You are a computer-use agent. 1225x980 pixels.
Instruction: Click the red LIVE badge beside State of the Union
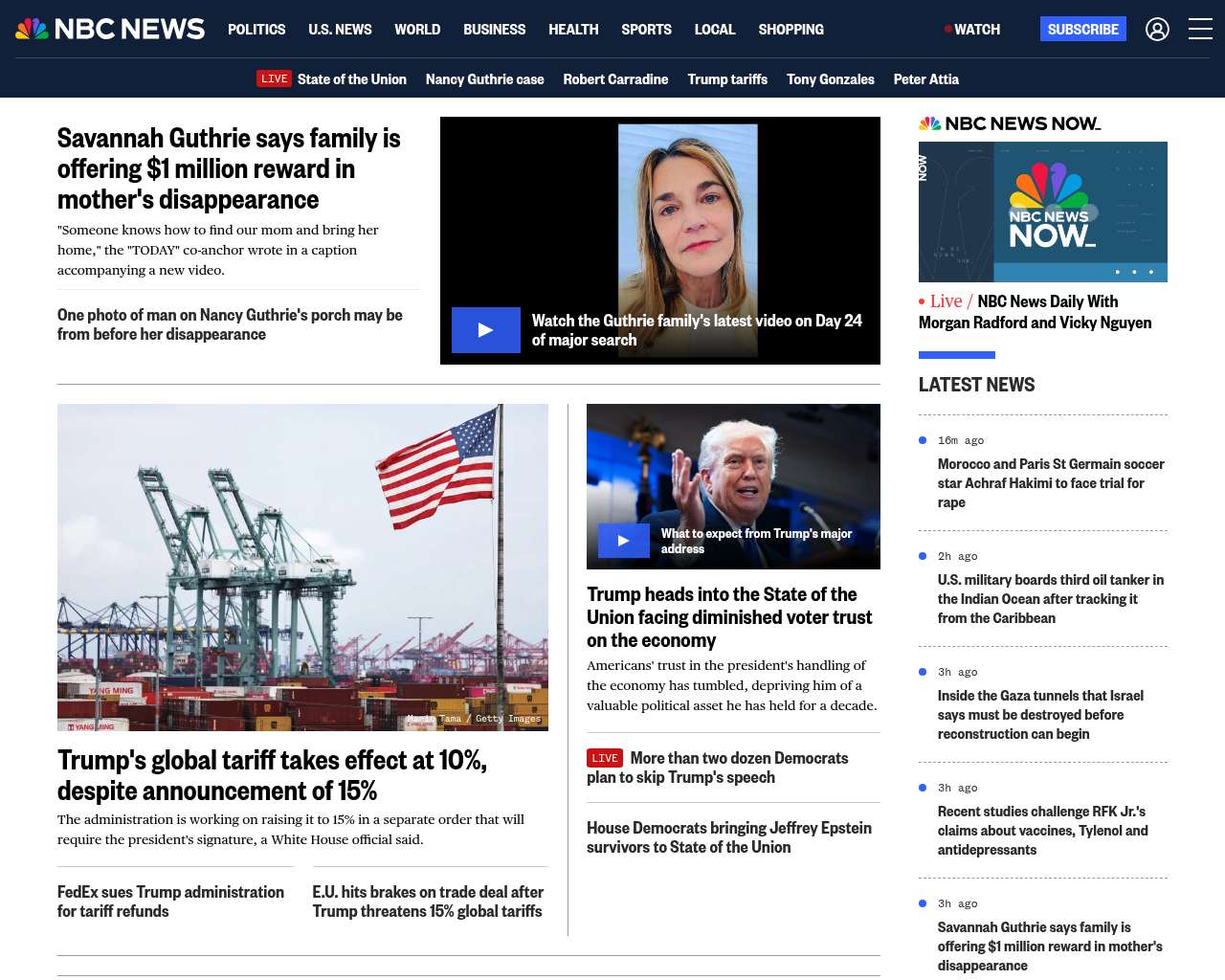tap(274, 78)
